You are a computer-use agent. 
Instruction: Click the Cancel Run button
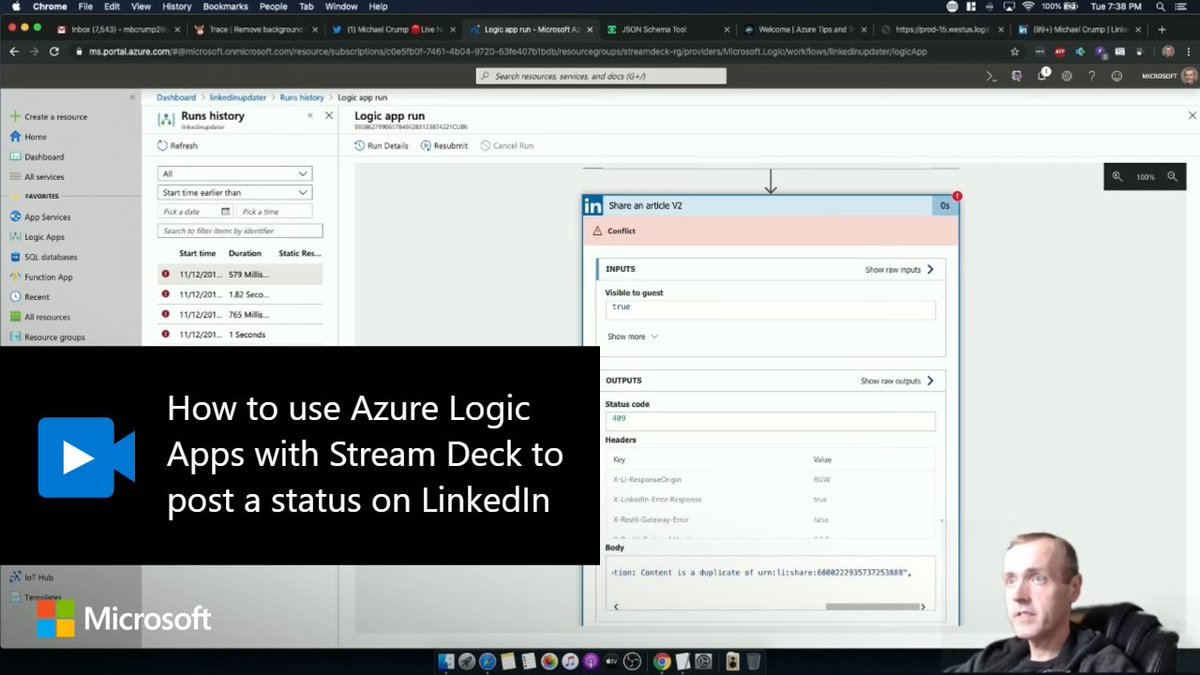click(x=507, y=146)
